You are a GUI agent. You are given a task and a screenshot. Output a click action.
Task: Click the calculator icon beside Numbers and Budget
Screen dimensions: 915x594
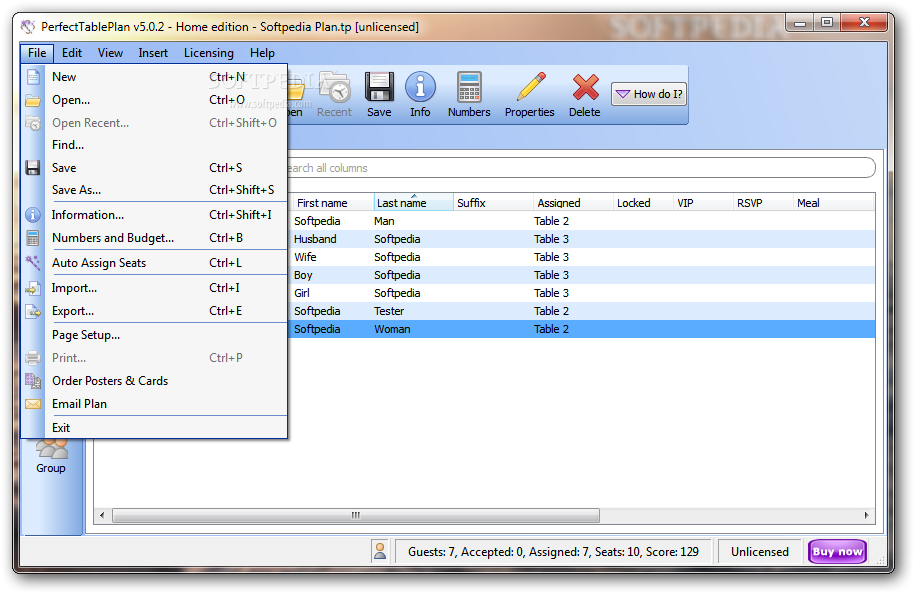point(33,238)
